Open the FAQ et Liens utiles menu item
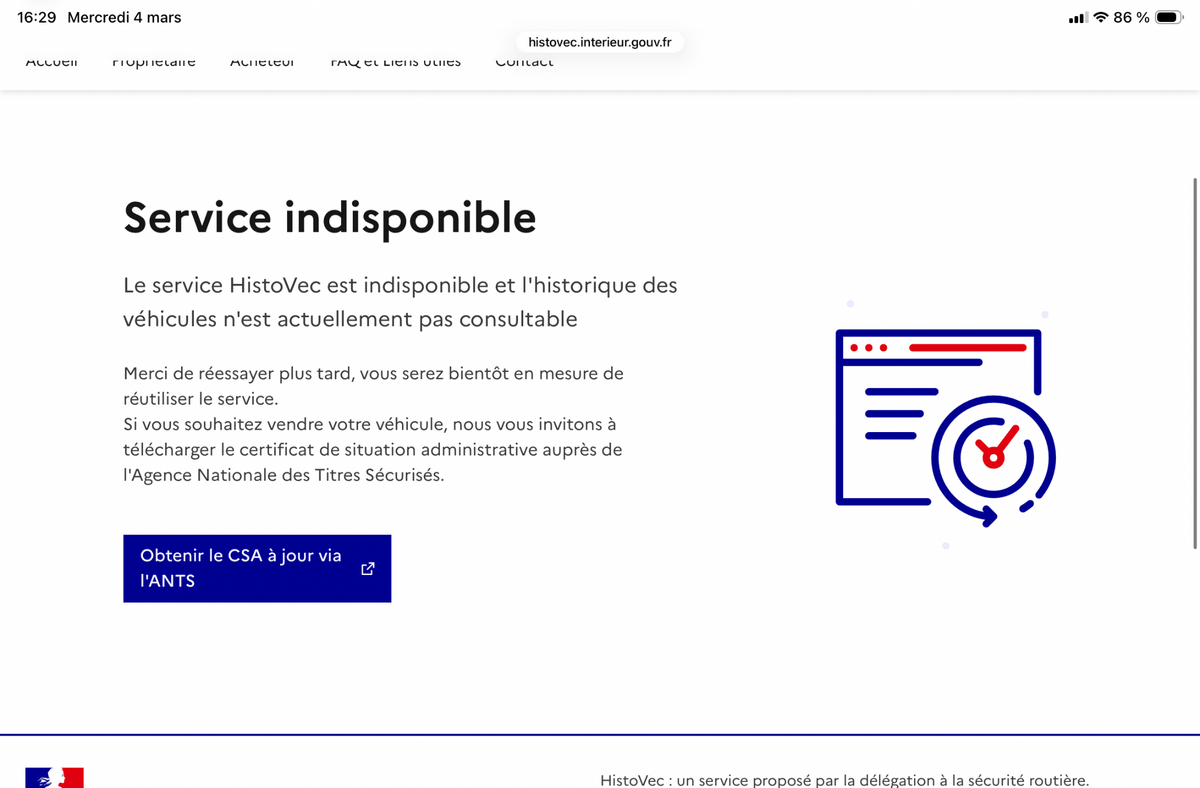Screen dimensions: 1200x788 click(x=396, y=62)
